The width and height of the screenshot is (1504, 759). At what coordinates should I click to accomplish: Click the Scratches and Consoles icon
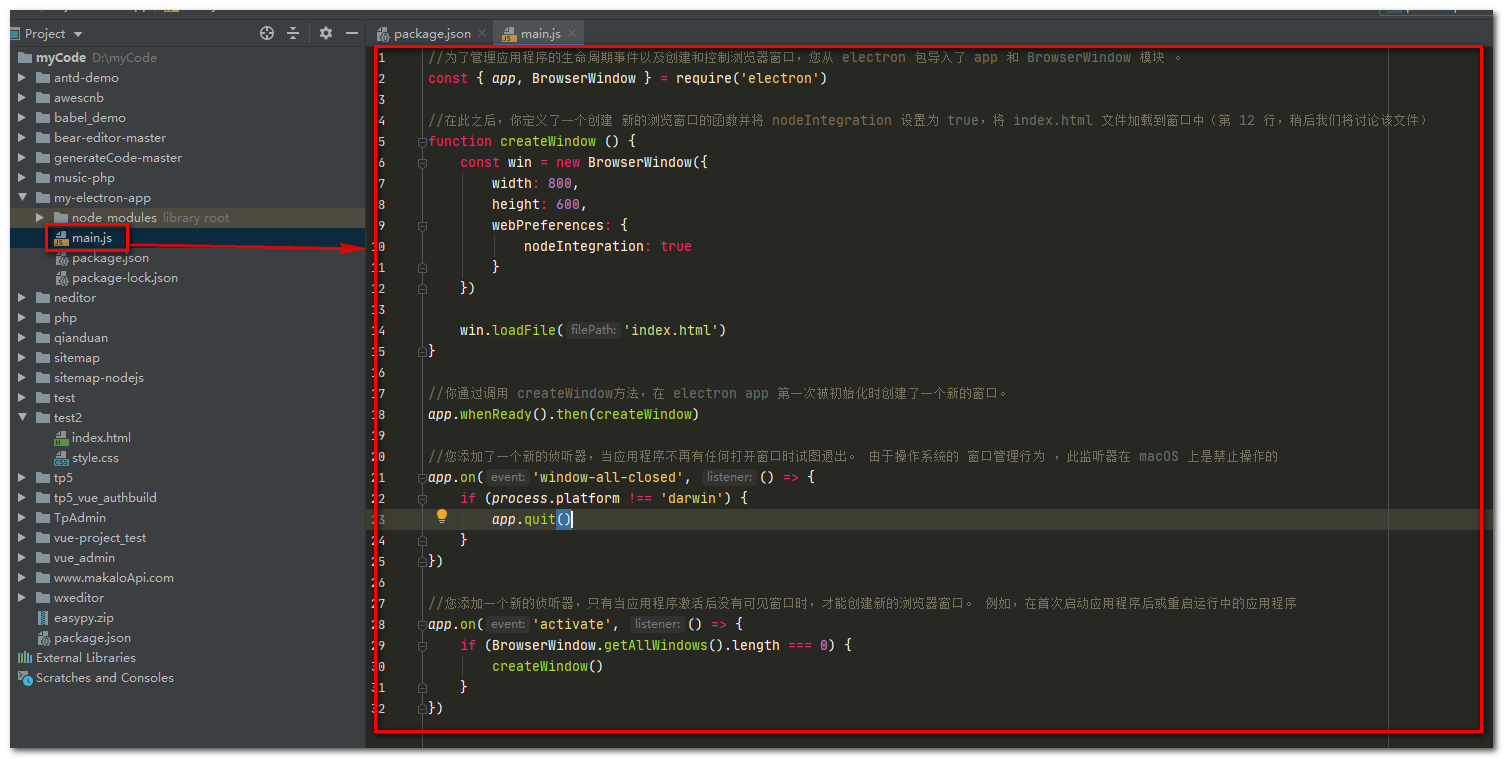[25, 678]
